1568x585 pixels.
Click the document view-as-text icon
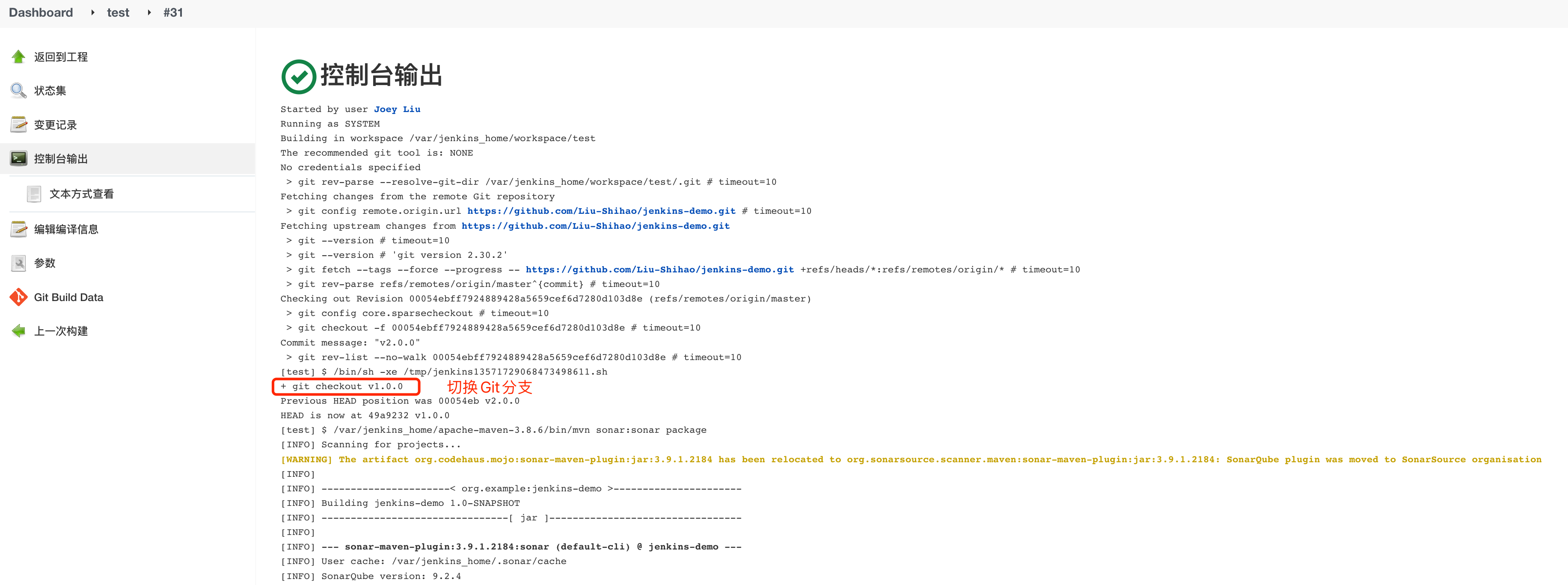(34, 194)
